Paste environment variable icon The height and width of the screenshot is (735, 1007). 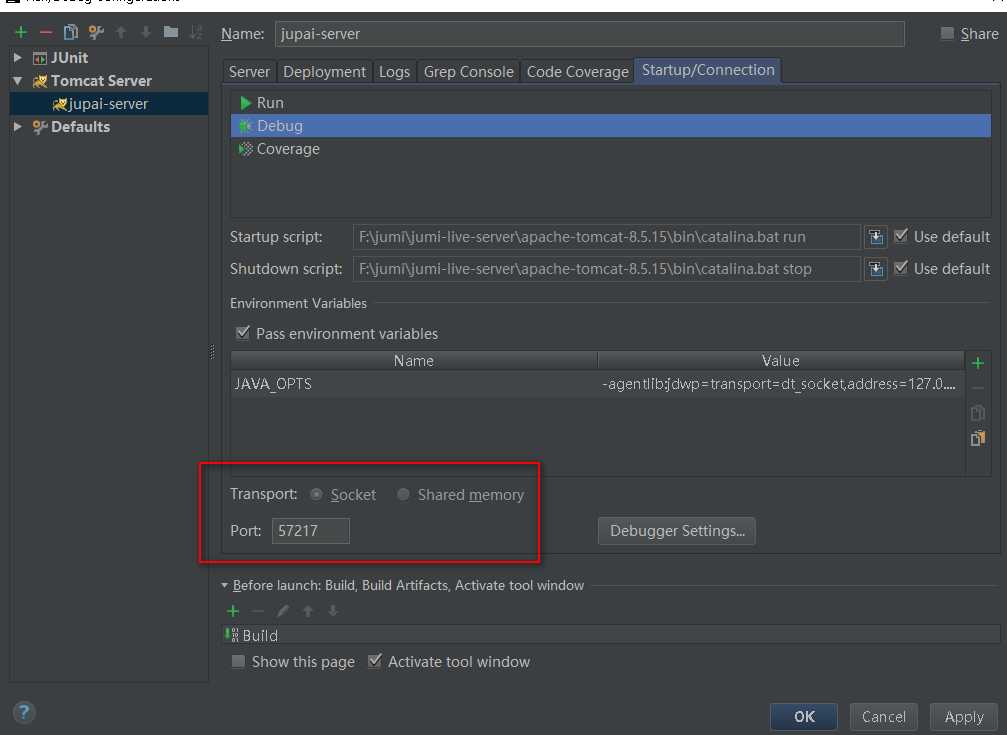tap(977, 438)
